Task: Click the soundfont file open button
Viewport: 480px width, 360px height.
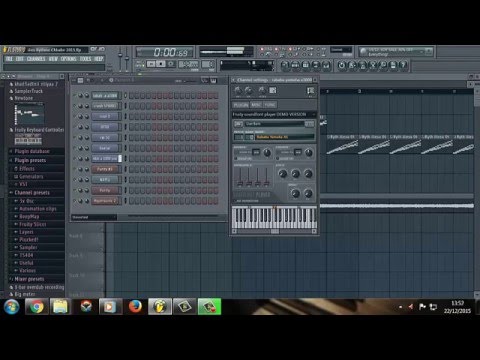Action: point(238,124)
